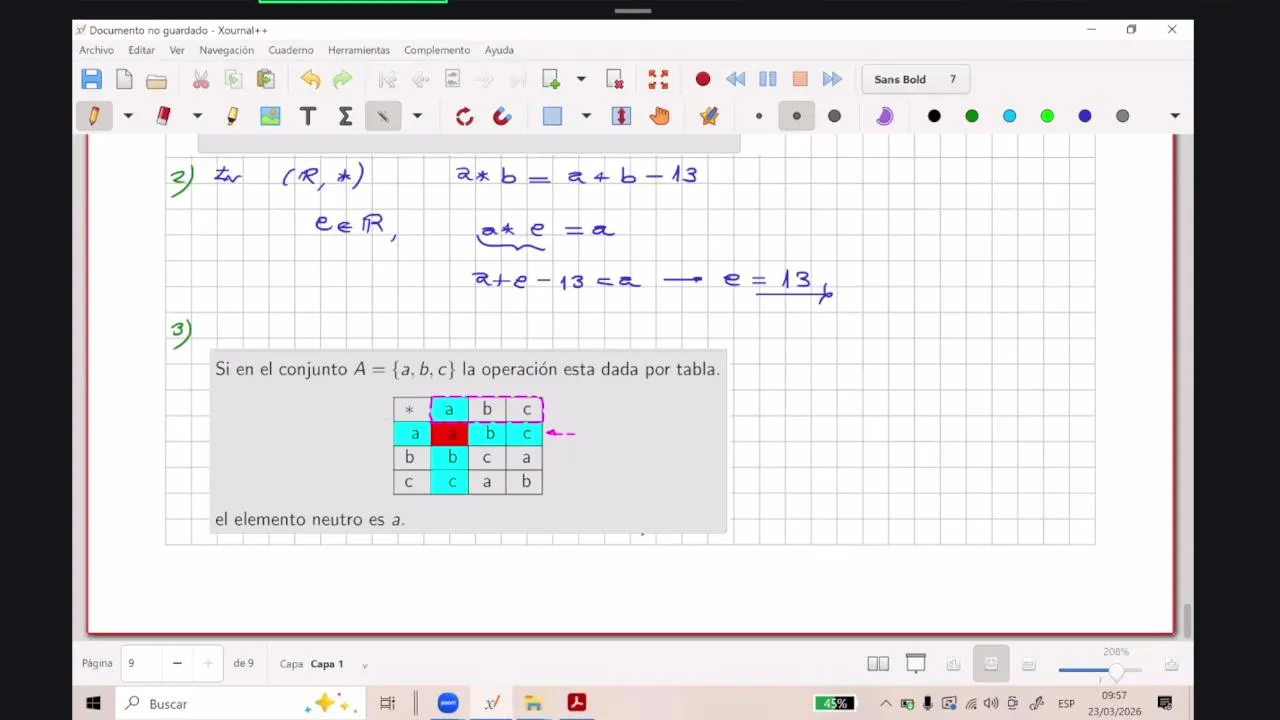This screenshot has height=720, width=1280.
Task: Seek audio forward
Action: click(x=832, y=79)
